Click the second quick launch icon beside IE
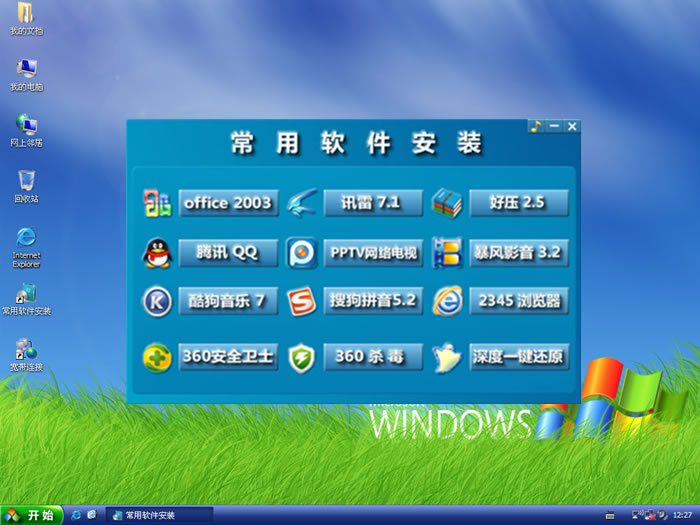 point(92,515)
